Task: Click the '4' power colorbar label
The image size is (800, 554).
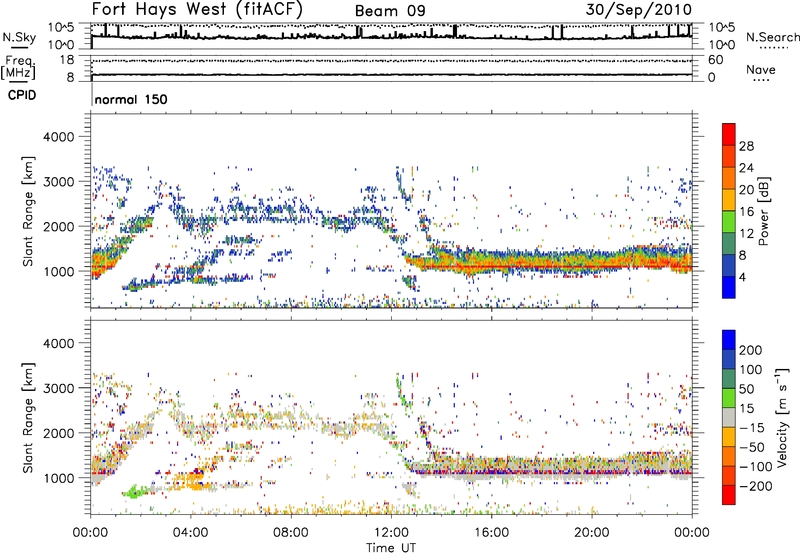Action: (743, 277)
